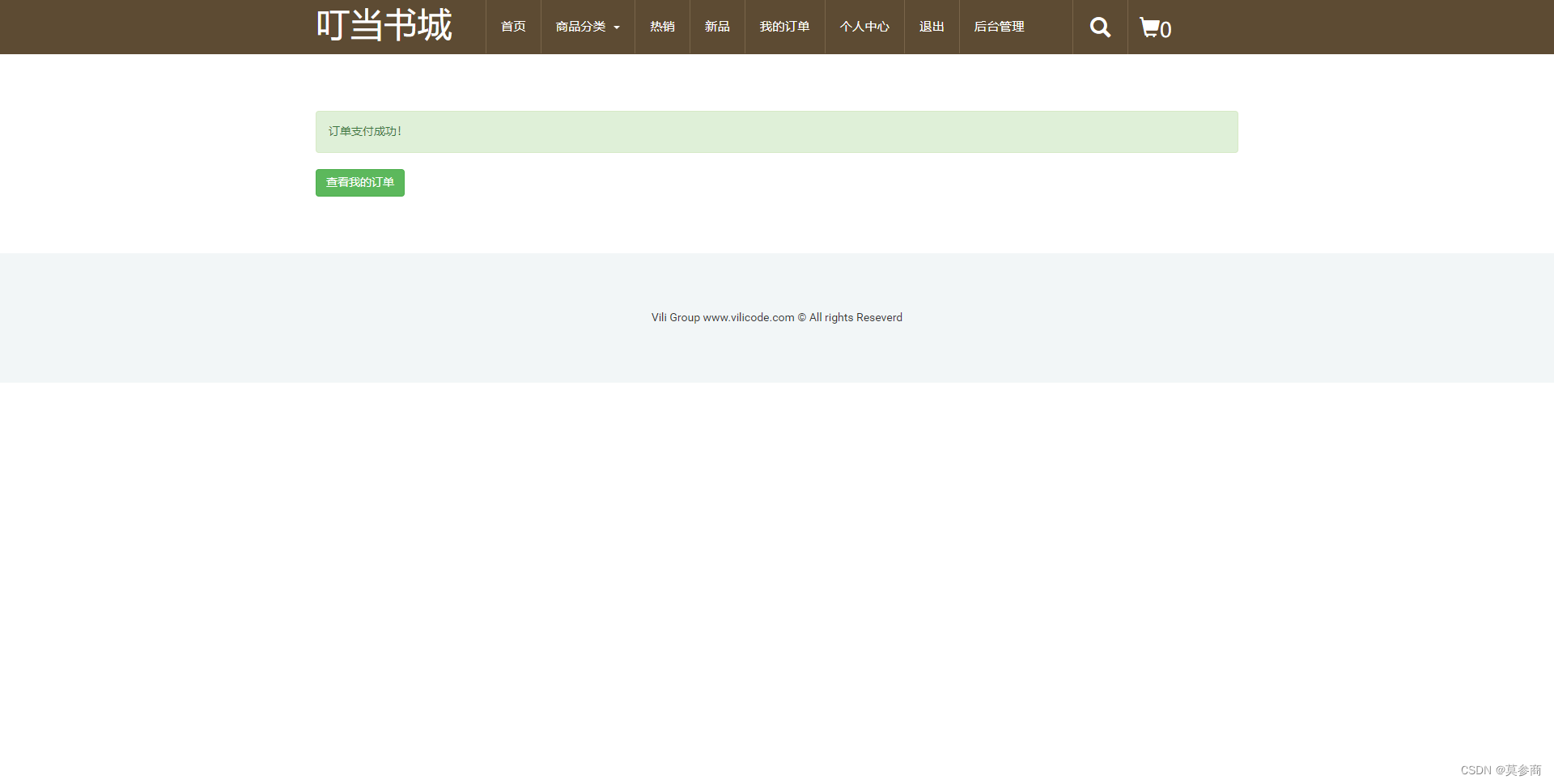
Task: Expand the 商品分类 dropdown menu
Action: click(x=588, y=27)
